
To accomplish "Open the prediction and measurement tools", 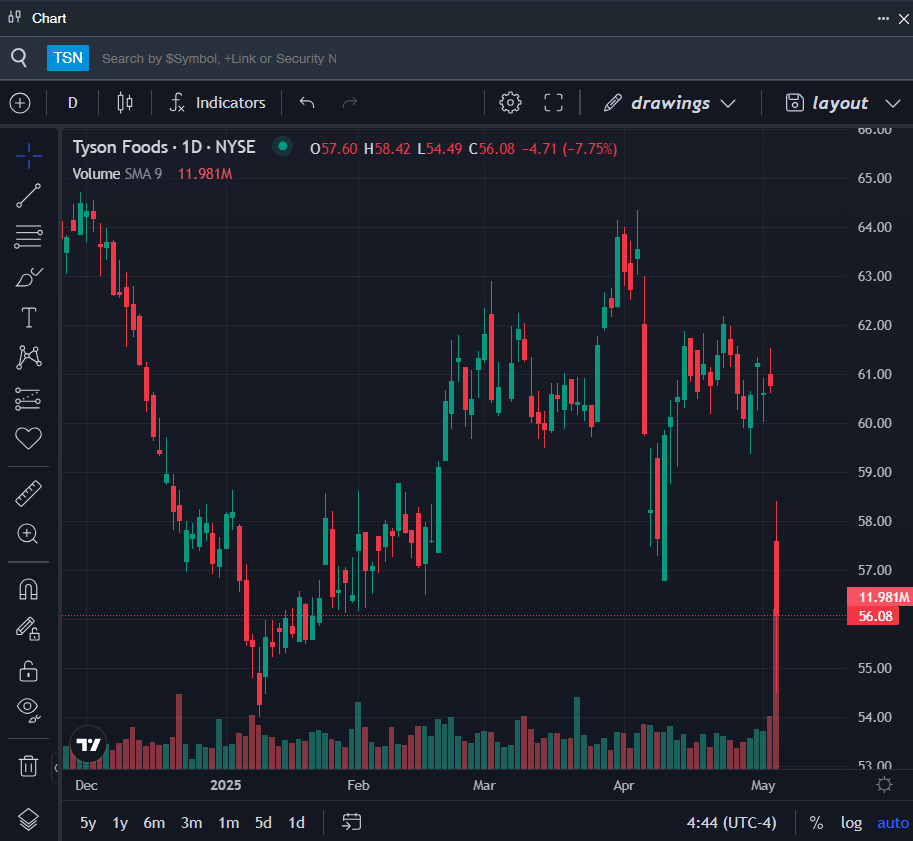I will pos(29,399).
